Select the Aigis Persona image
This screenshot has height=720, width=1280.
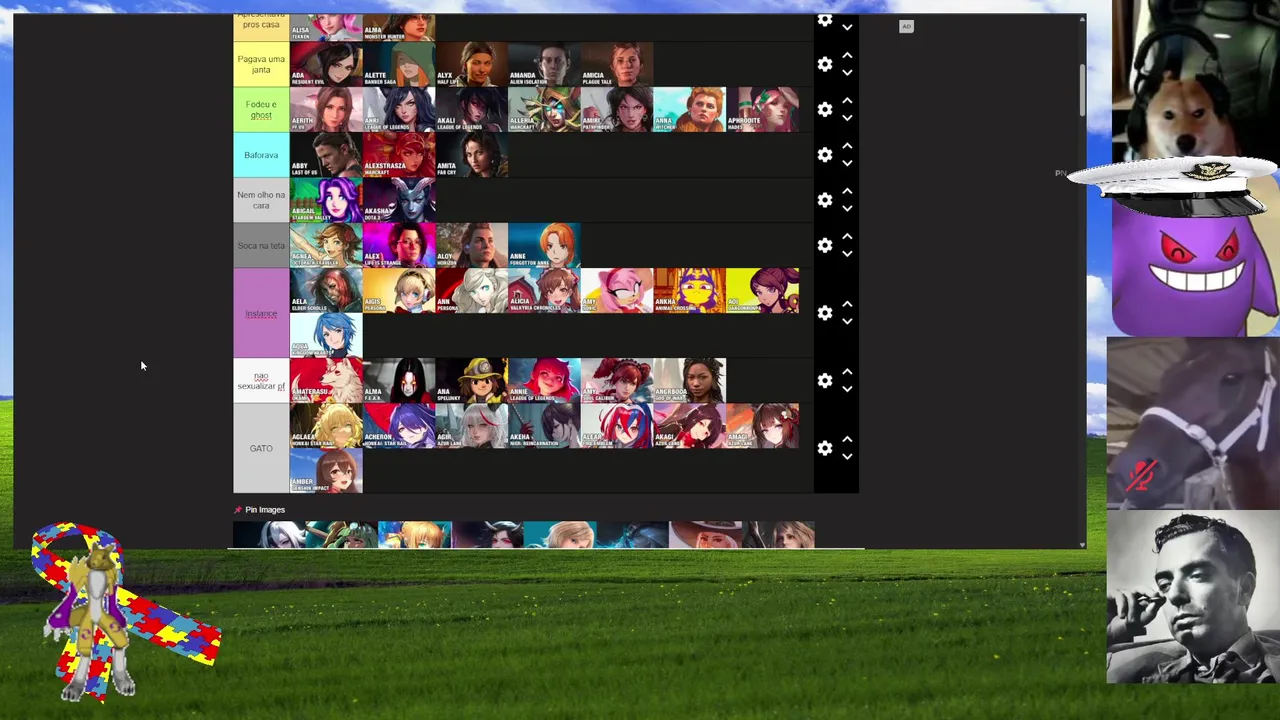tap(399, 290)
